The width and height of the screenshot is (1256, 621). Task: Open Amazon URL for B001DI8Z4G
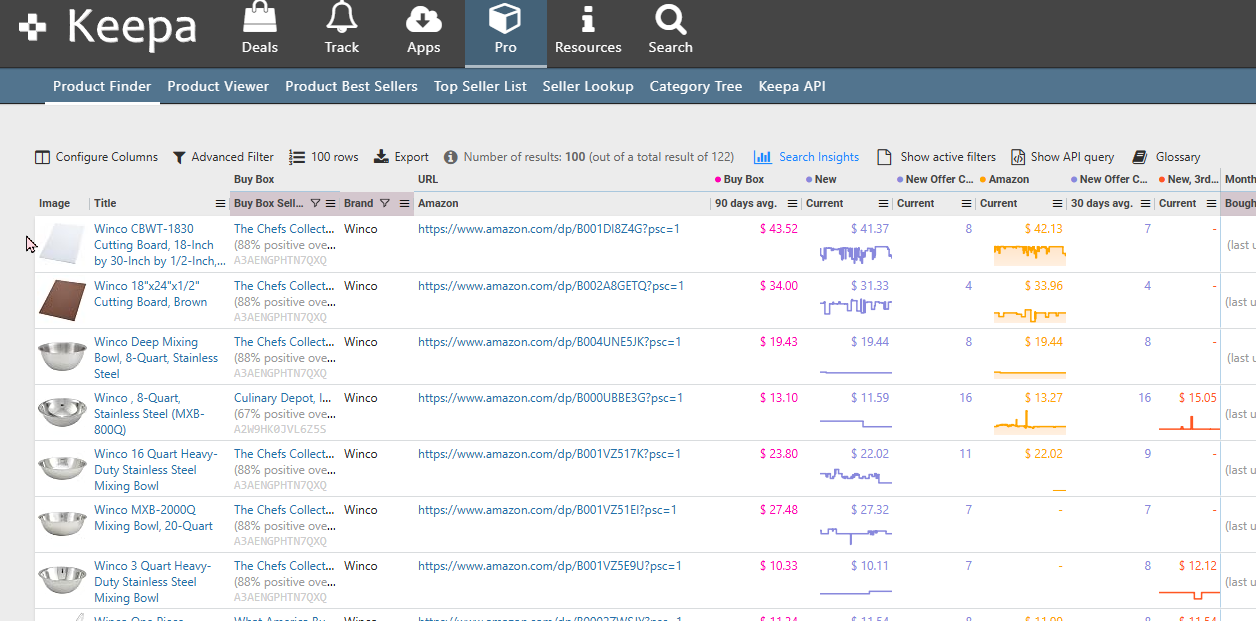(x=549, y=229)
